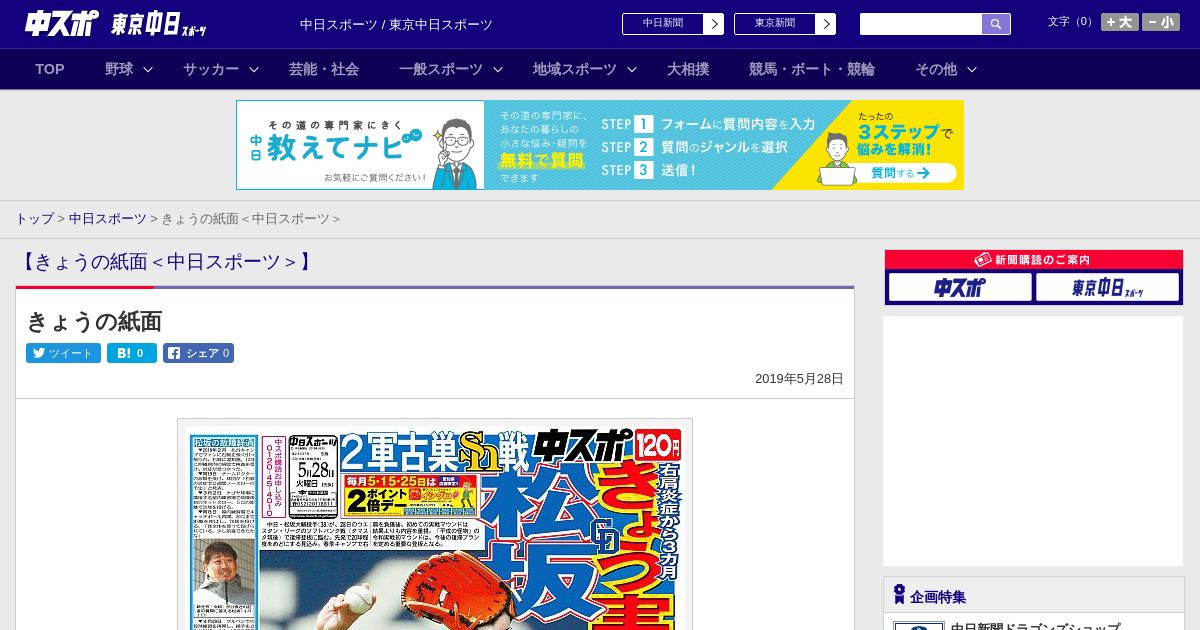Focus the site search input field
Viewport: 1200px width, 630px height.
click(x=921, y=24)
